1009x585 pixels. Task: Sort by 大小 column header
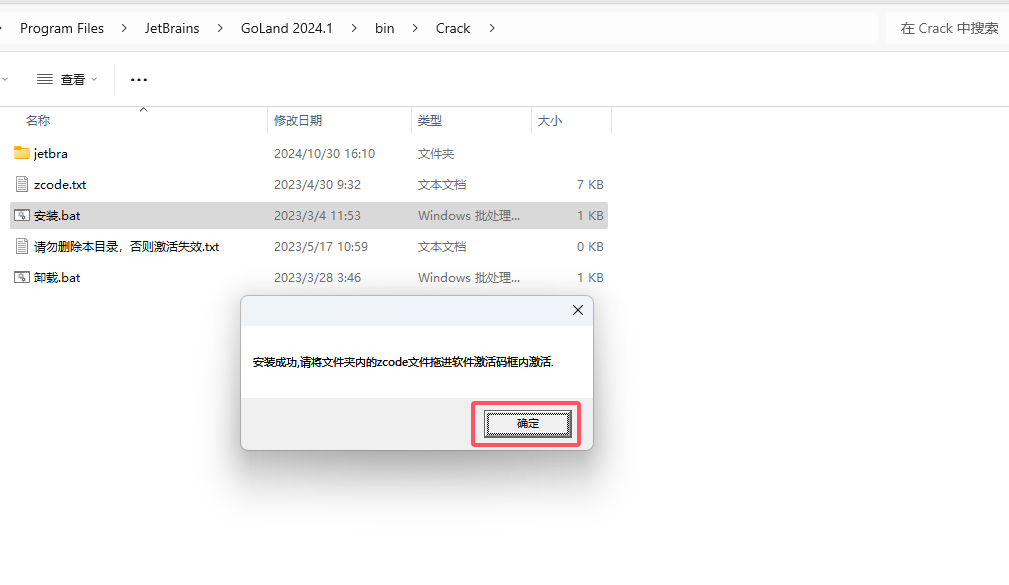tap(550, 120)
